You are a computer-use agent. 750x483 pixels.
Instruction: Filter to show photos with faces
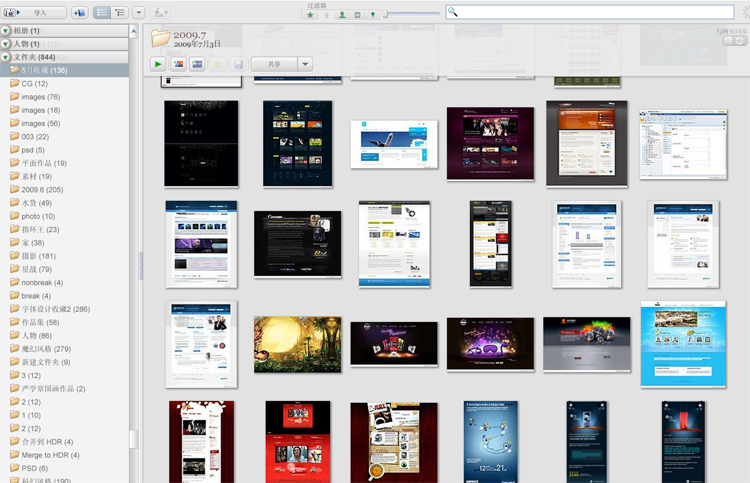[x=342, y=15]
